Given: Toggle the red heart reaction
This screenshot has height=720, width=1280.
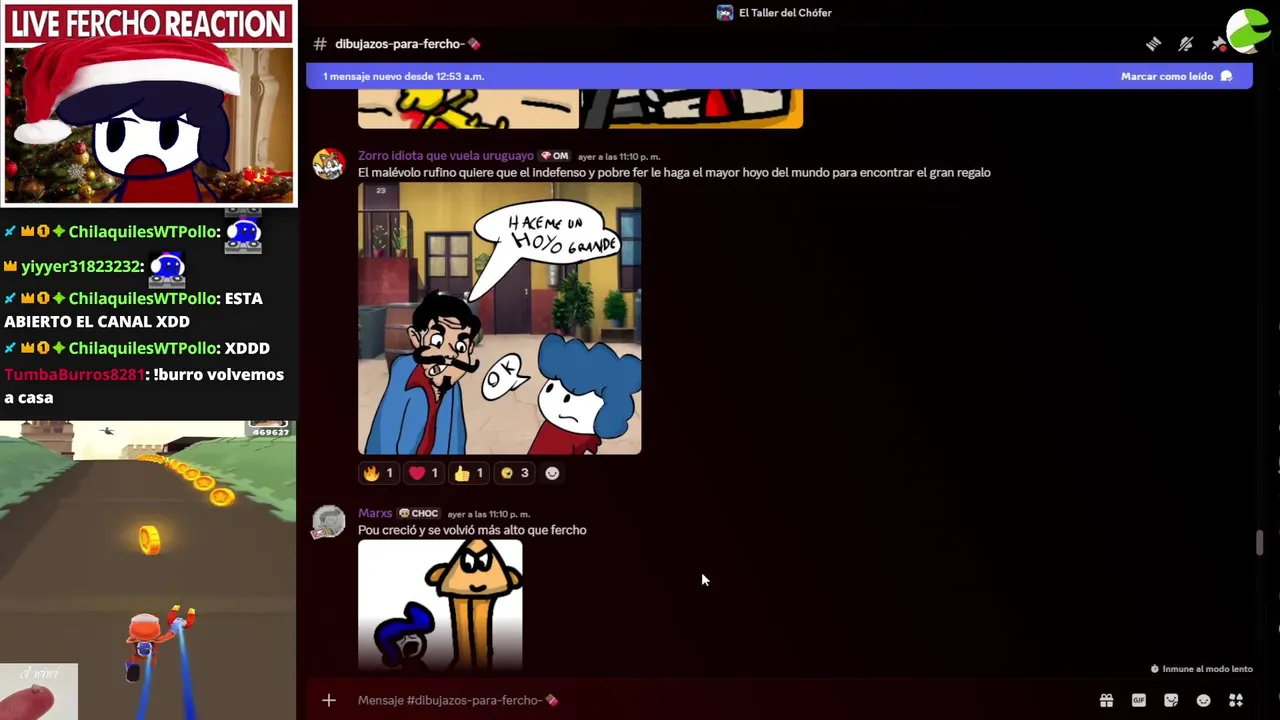Looking at the screenshot, I should pos(424,473).
